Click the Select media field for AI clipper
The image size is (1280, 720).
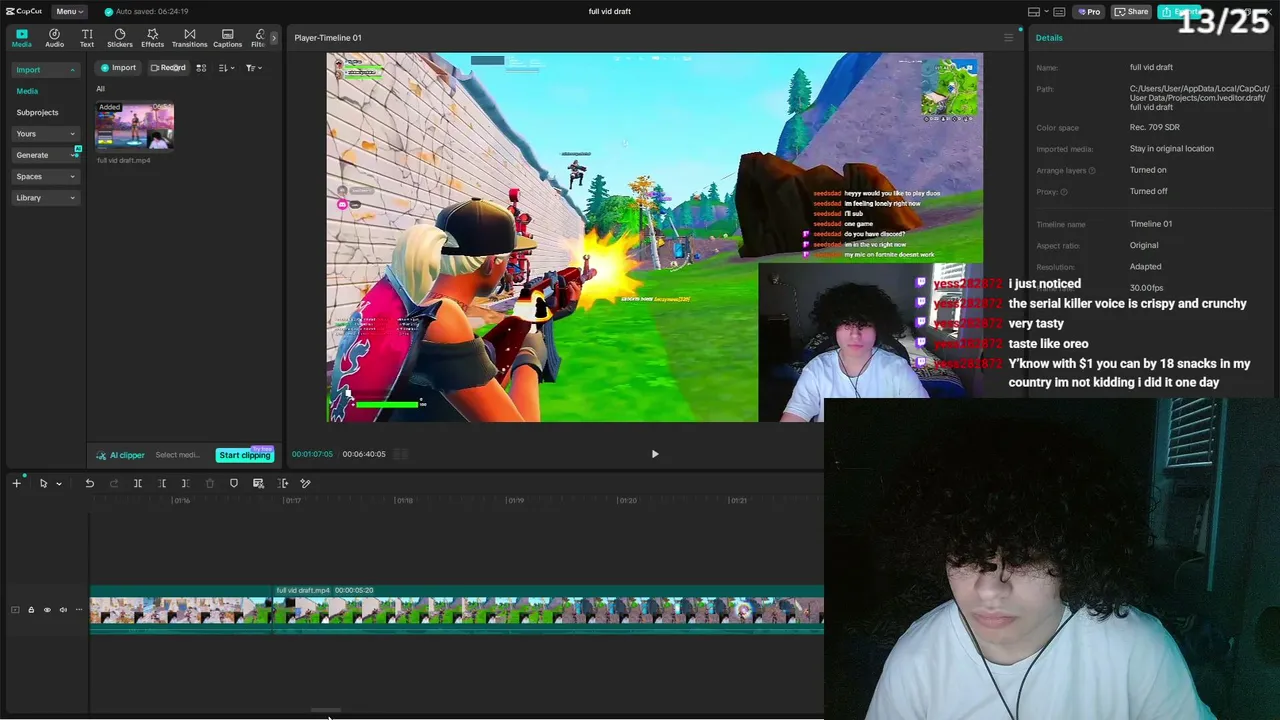(x=178, y=455)
